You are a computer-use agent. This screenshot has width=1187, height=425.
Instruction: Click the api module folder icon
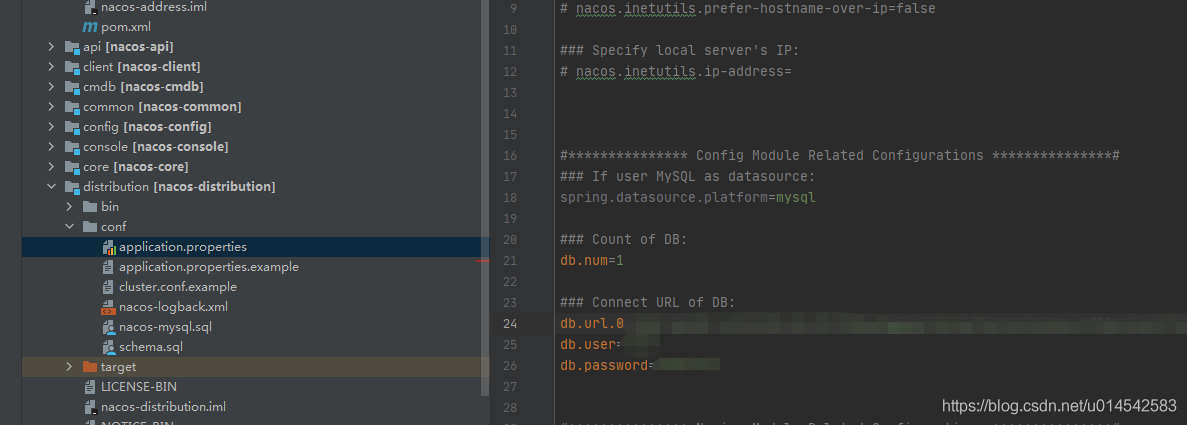[x=72, y=47]
